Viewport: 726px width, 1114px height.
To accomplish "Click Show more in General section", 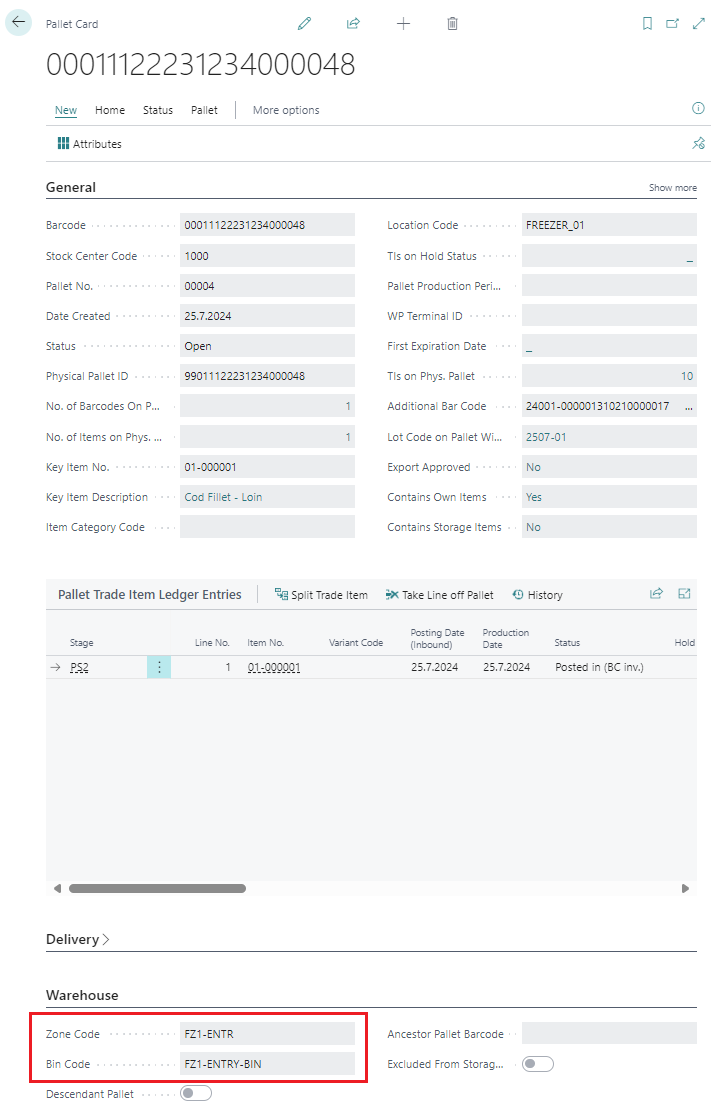I will pos(672,188).
